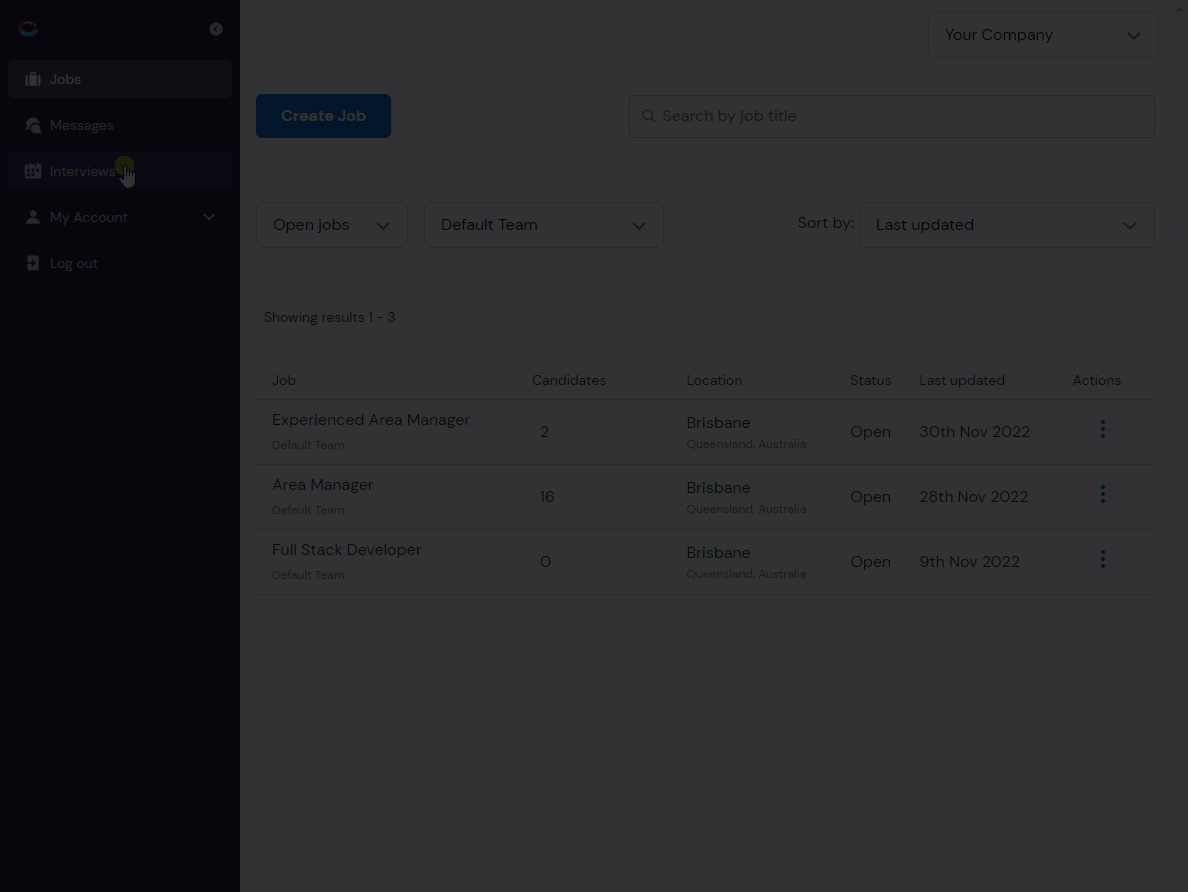1188x892 pixels.
Task: Click the Messages chat icon
Action: [x=33, y=125]
